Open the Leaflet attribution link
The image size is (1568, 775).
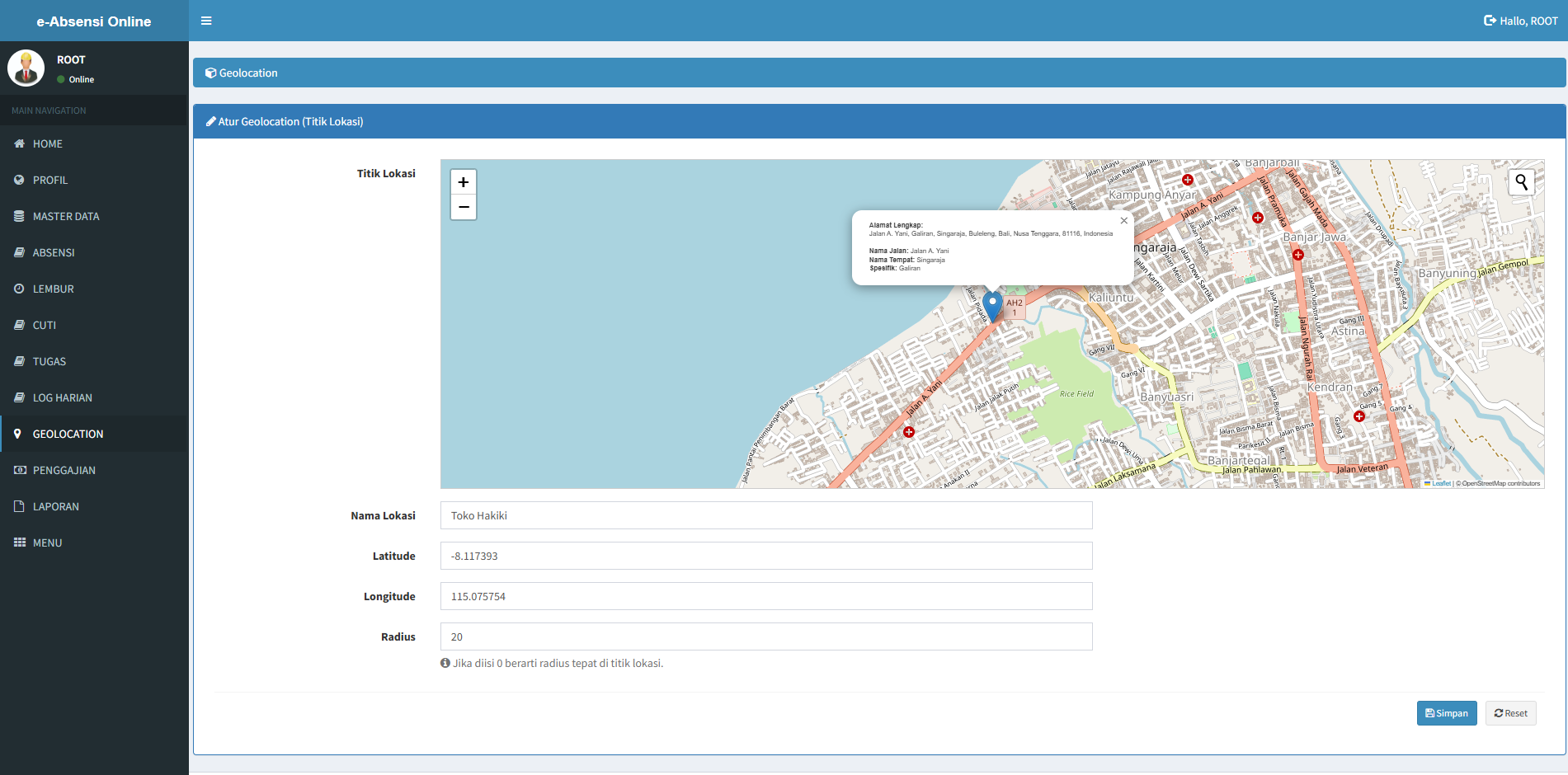[x=1441, y=484]
